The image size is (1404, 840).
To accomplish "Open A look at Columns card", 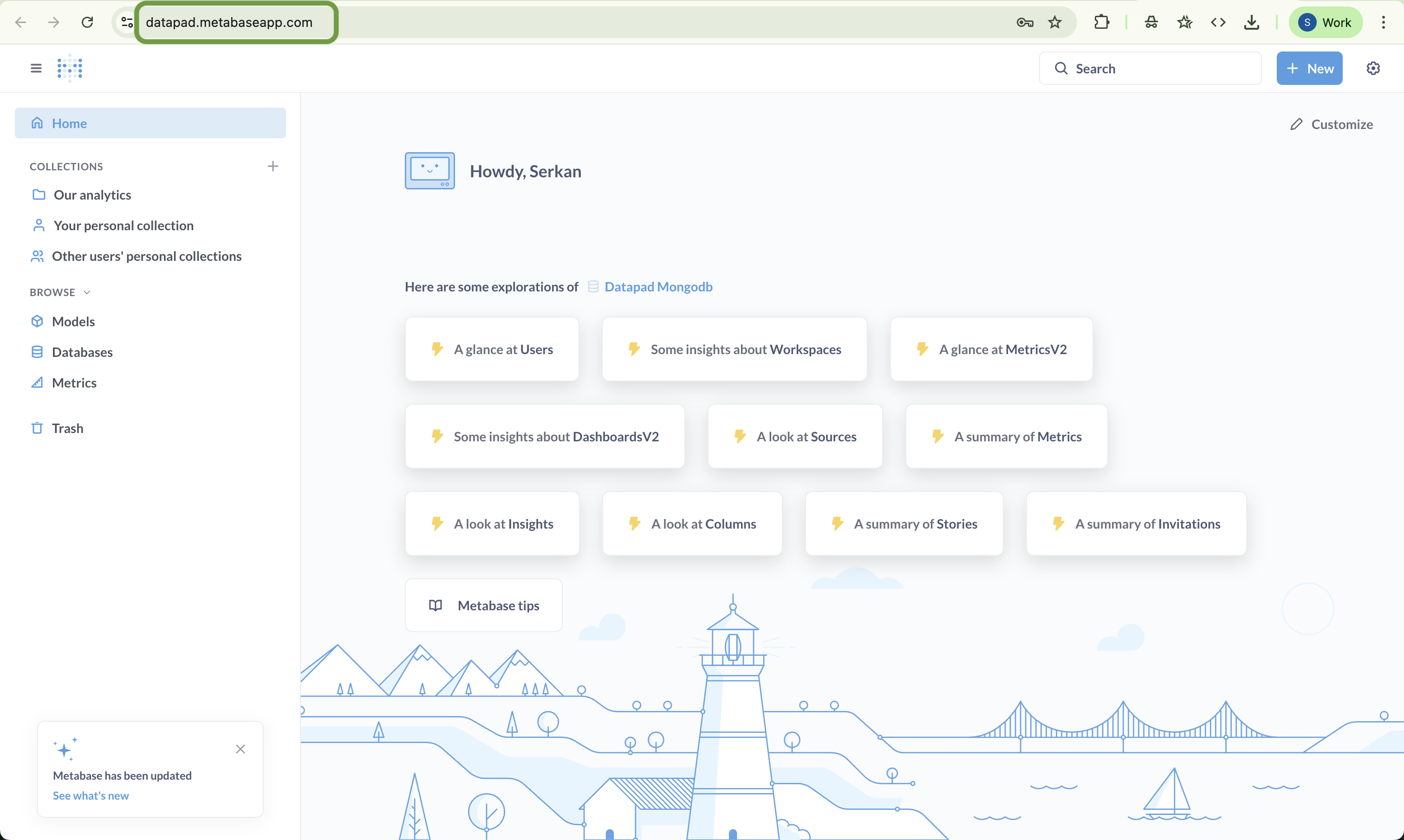I will 692,523.
